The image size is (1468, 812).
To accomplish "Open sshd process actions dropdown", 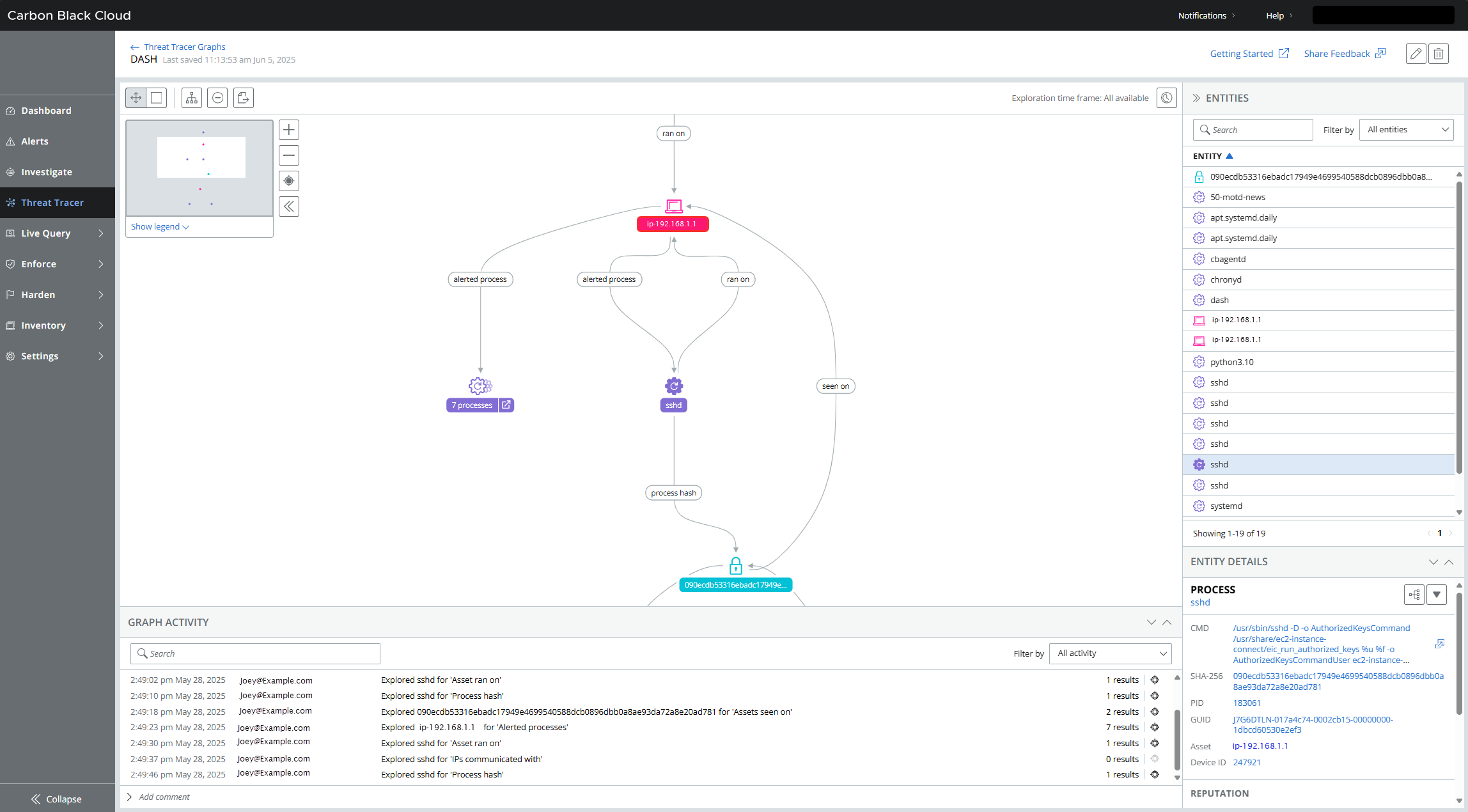I will [1437, 595].
